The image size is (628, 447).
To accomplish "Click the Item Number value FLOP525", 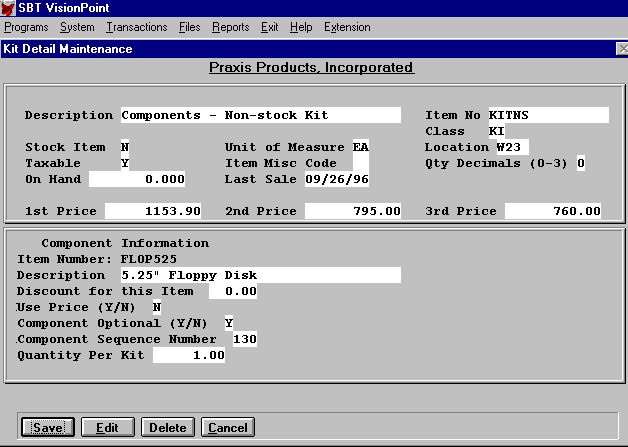I will click(149, 259).
